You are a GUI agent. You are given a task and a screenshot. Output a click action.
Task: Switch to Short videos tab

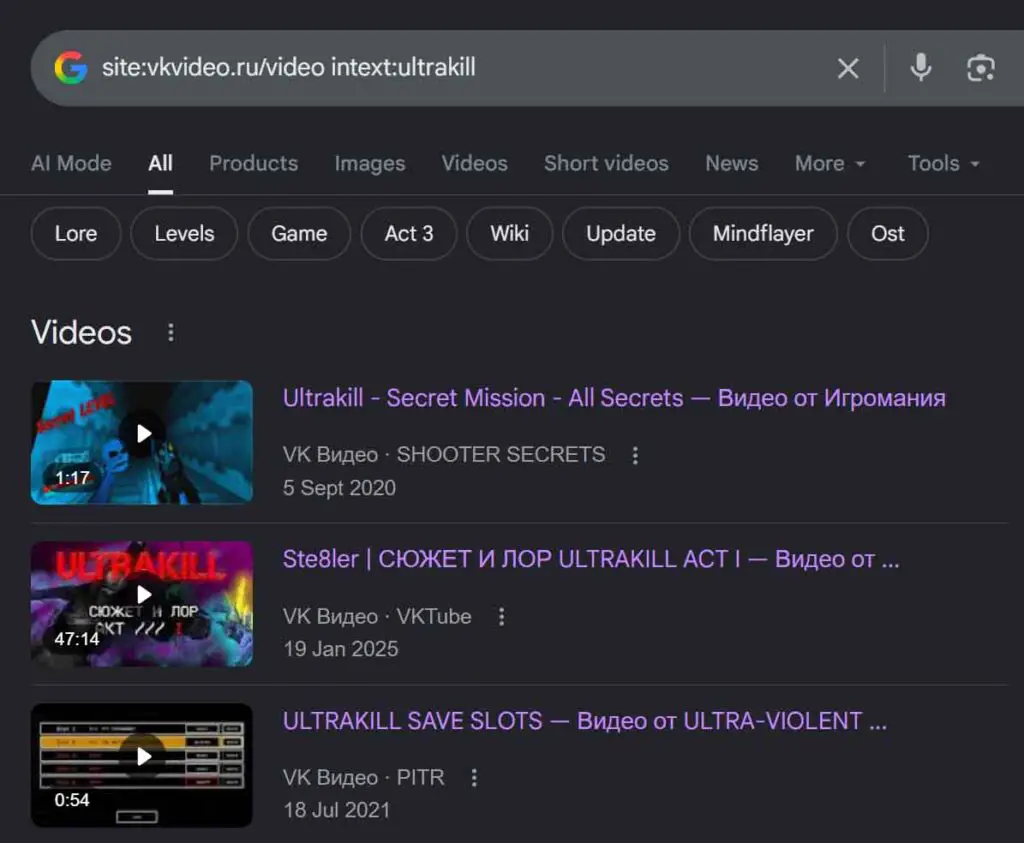pos(606,163)
